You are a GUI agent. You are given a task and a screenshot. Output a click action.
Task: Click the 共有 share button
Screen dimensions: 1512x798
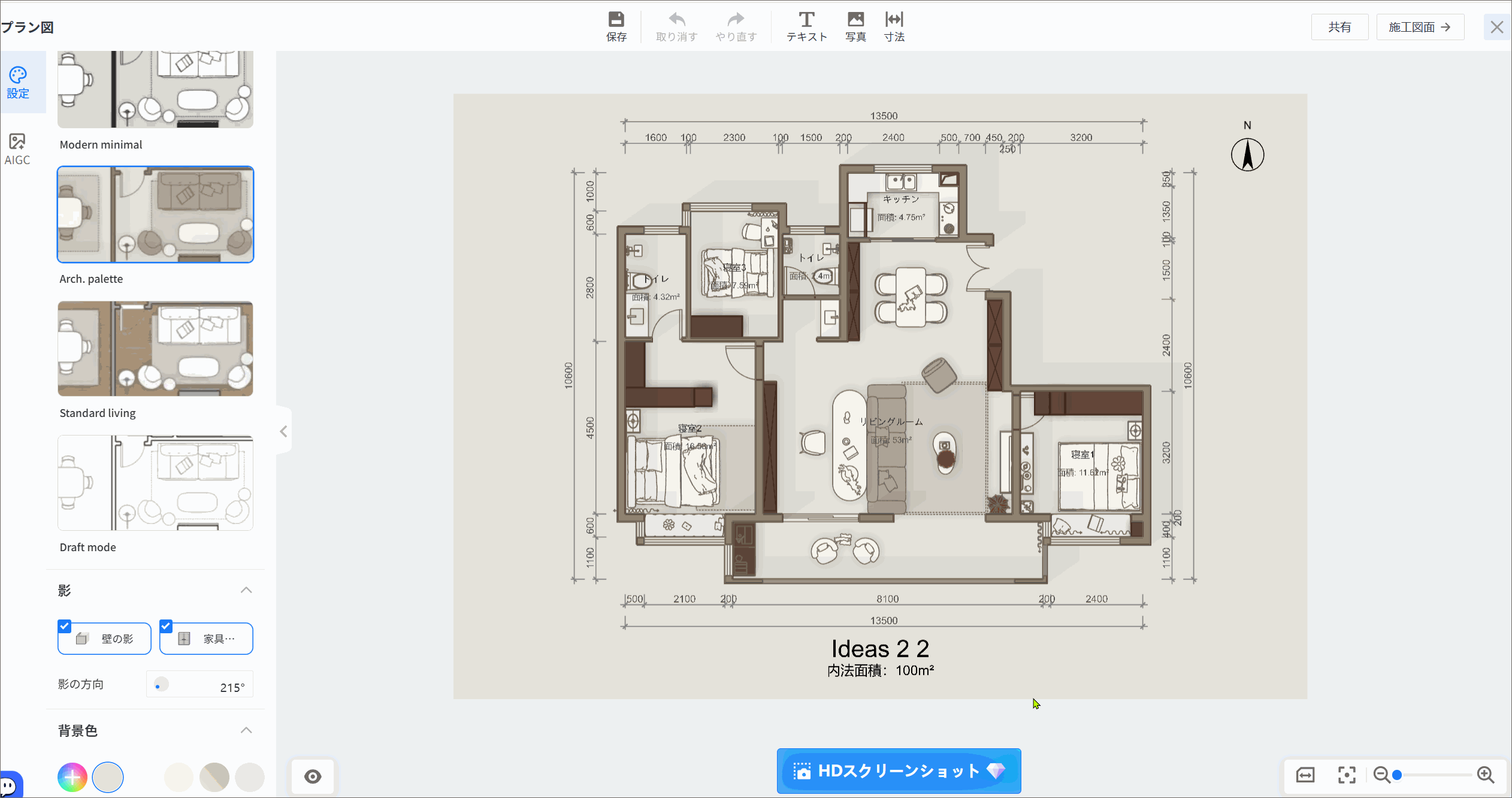[1339, 27]
